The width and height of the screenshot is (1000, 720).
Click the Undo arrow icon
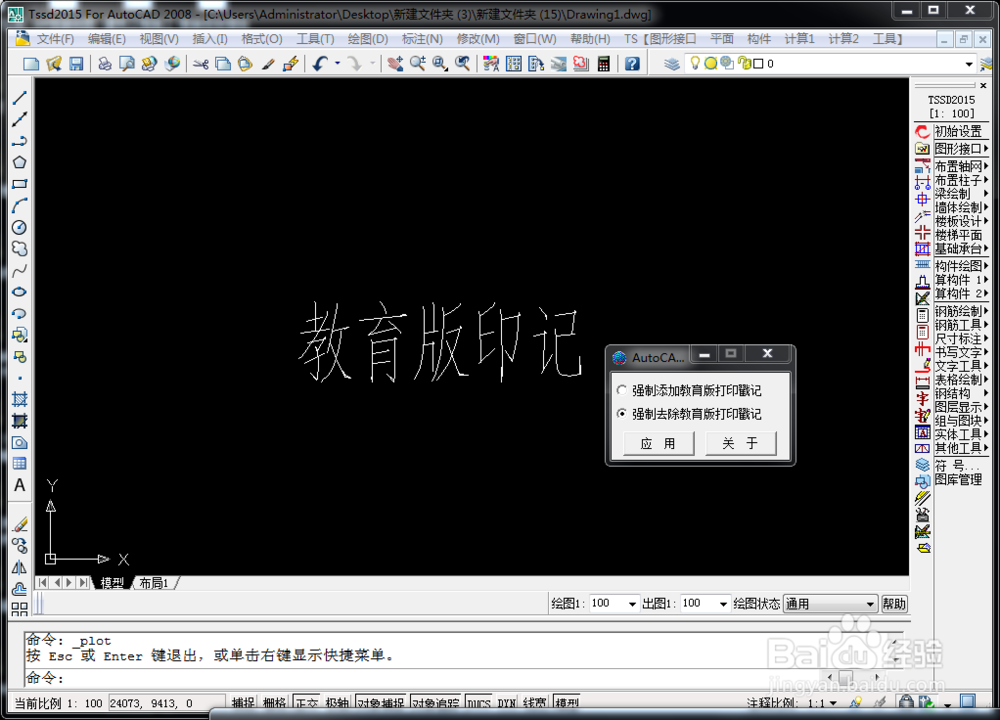tap(320, 64)
